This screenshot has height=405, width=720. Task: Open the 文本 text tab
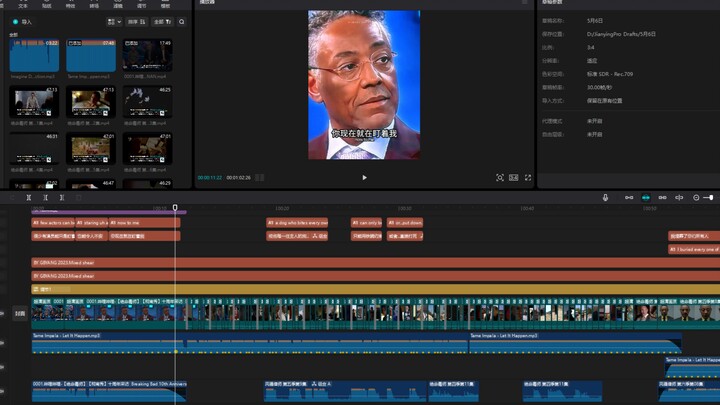[23, 4]
